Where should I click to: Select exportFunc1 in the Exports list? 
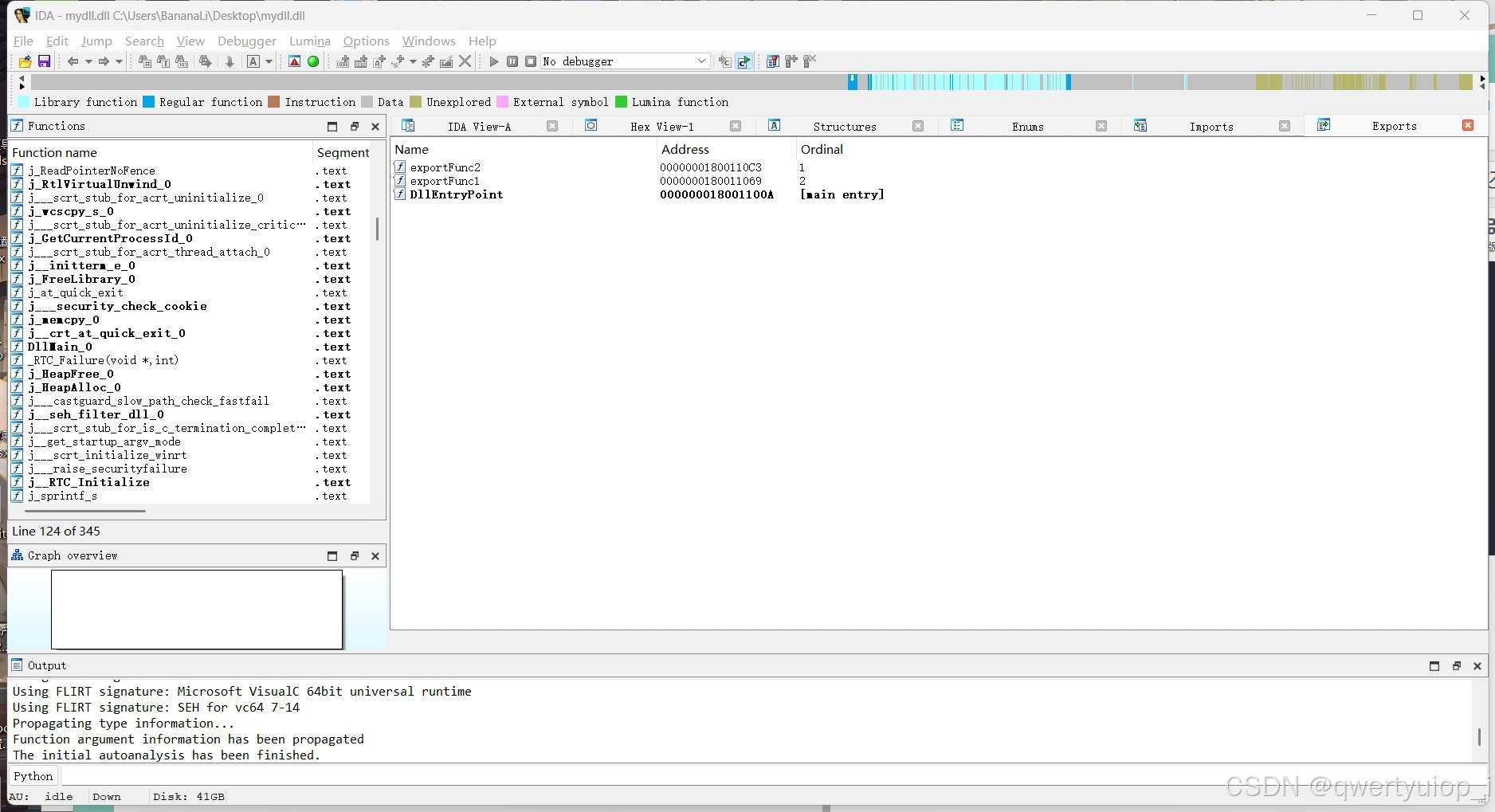click(x=938, y=181)
